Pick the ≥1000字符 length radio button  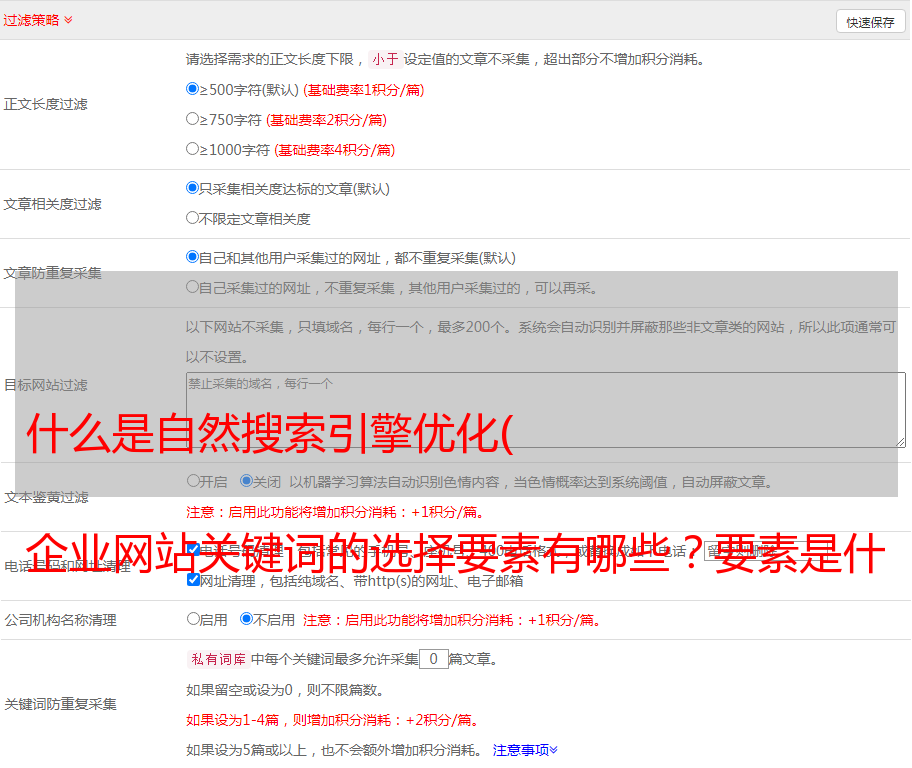click(193, 149)
